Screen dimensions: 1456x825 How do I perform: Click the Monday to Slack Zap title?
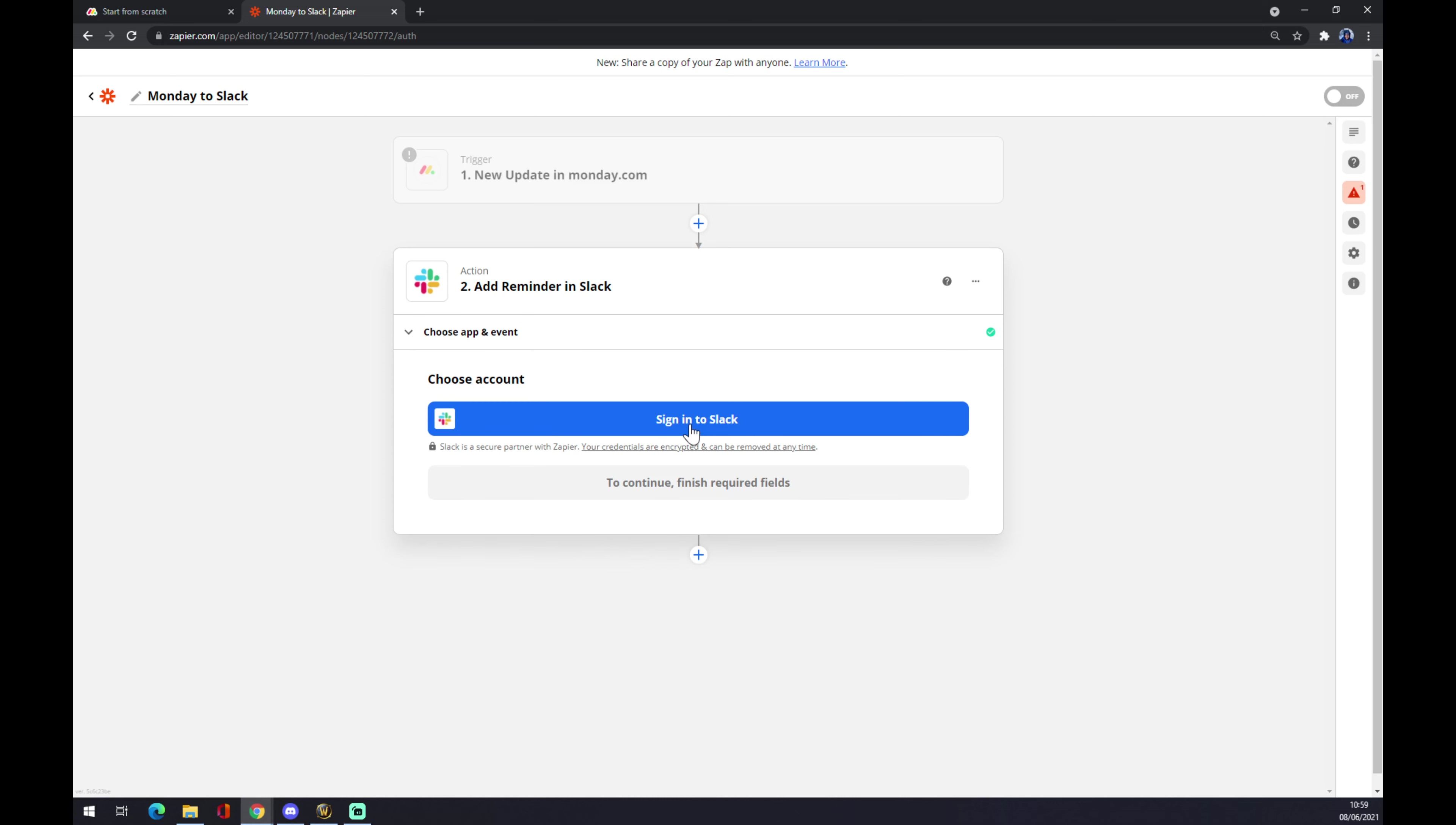click(x=198, y=96)
